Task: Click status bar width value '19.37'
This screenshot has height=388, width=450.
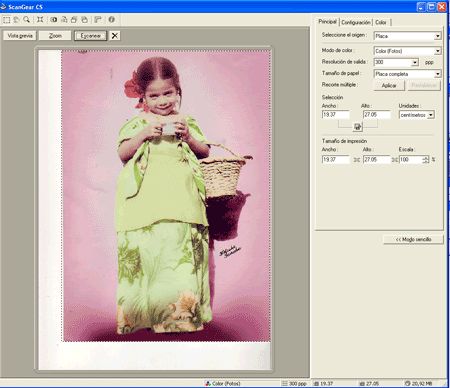Action: (x=326, y=383)
